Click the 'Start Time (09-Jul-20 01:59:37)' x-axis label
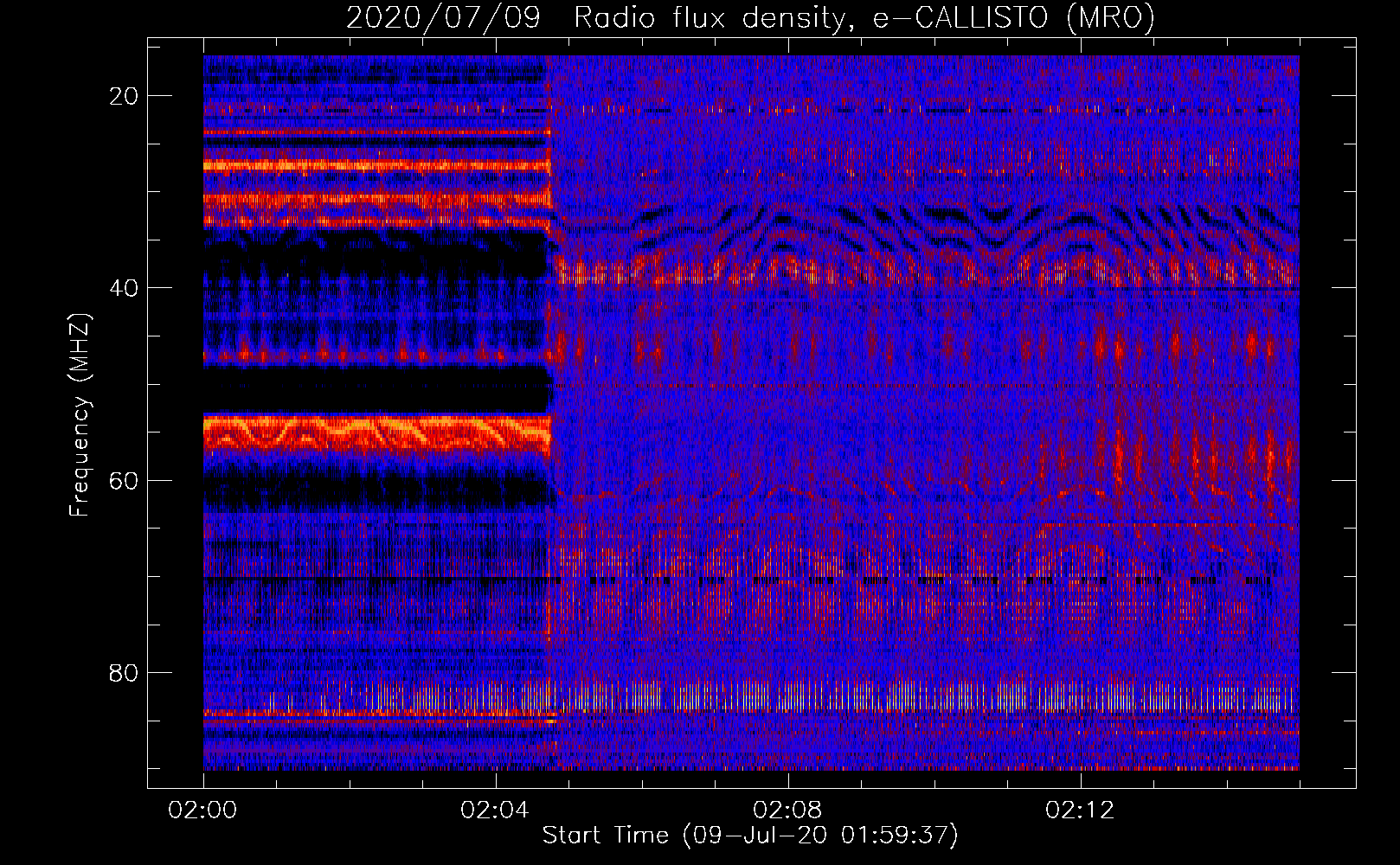The width and height of the screenshot is (1400, 865). (750, 836)
